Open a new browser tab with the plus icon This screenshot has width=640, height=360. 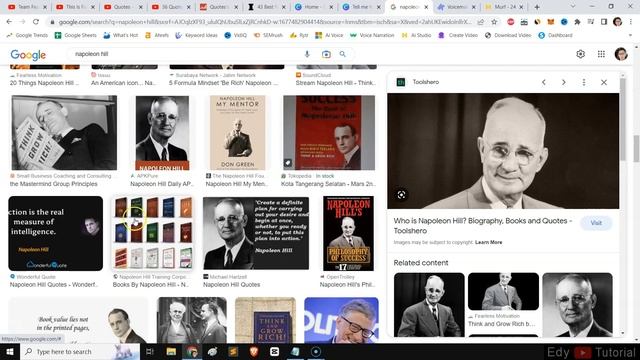pyautogui.click(x=537, y=7)
